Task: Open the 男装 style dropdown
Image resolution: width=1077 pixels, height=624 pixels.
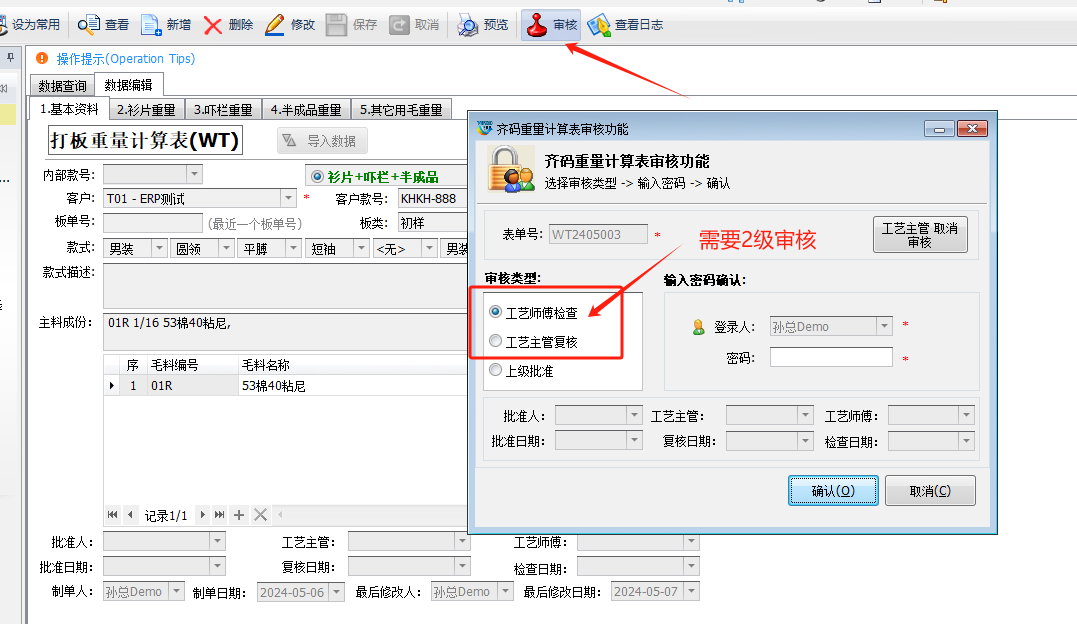Action: pyautogui.click(x=159, y=248)
